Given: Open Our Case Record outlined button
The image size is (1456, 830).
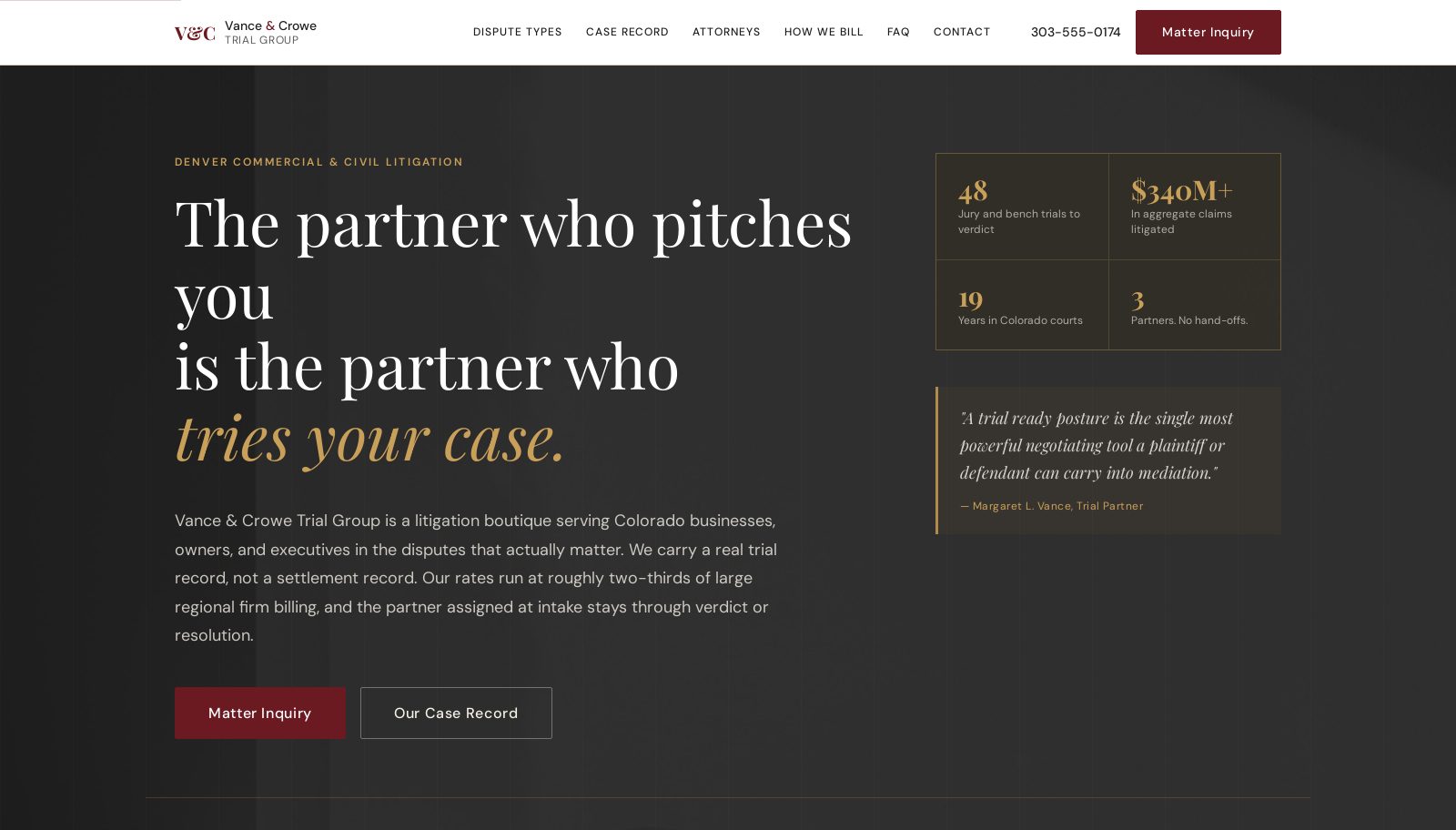Looking at the screenshot, I should pos(456,713).
